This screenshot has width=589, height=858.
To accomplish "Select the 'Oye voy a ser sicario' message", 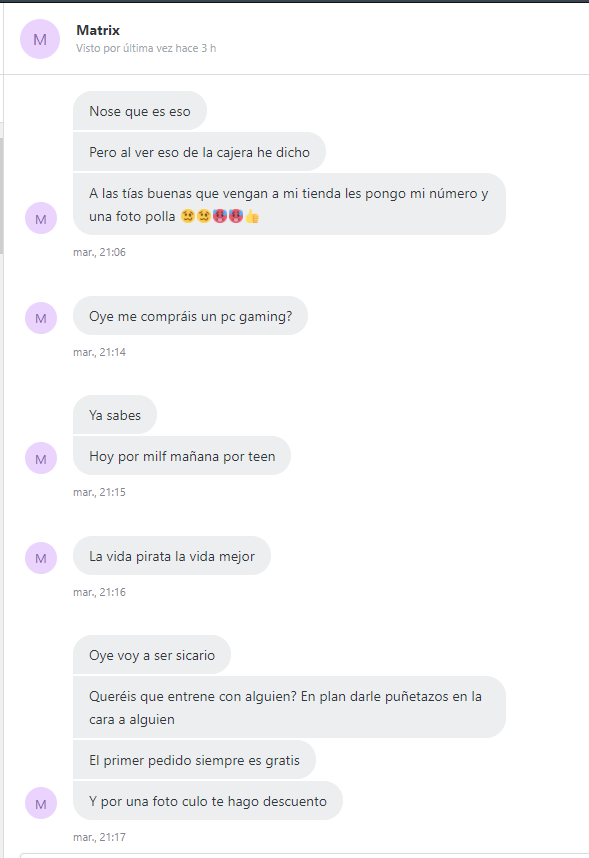I will pyautogui.click(x=152, y=654).
